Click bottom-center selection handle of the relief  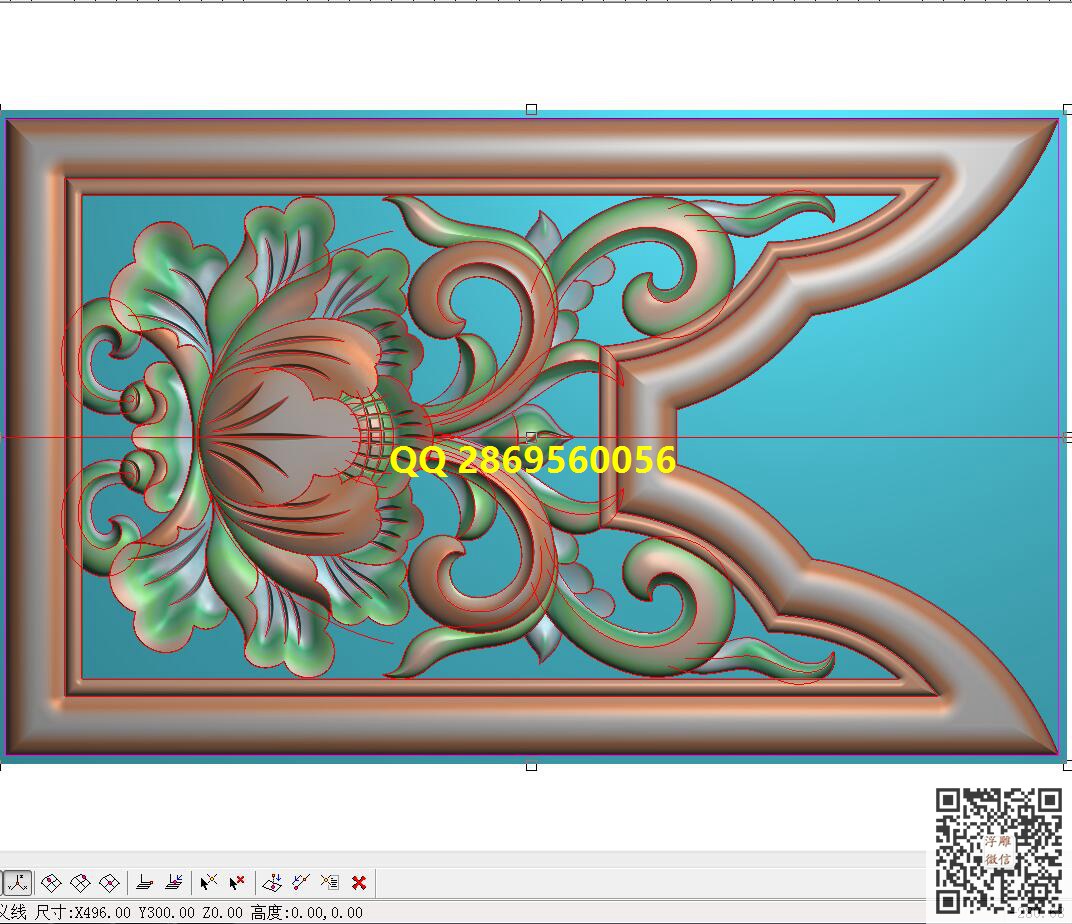pyautogui.click(x=531, y=766)
